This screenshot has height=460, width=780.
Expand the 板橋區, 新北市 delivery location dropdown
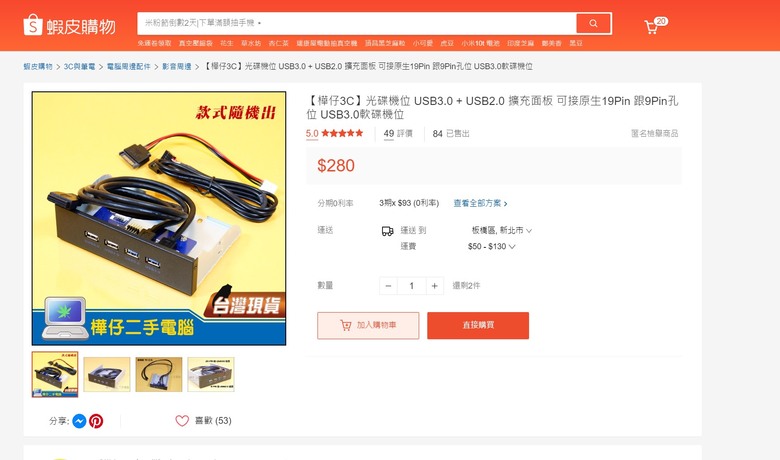(501, 230)
